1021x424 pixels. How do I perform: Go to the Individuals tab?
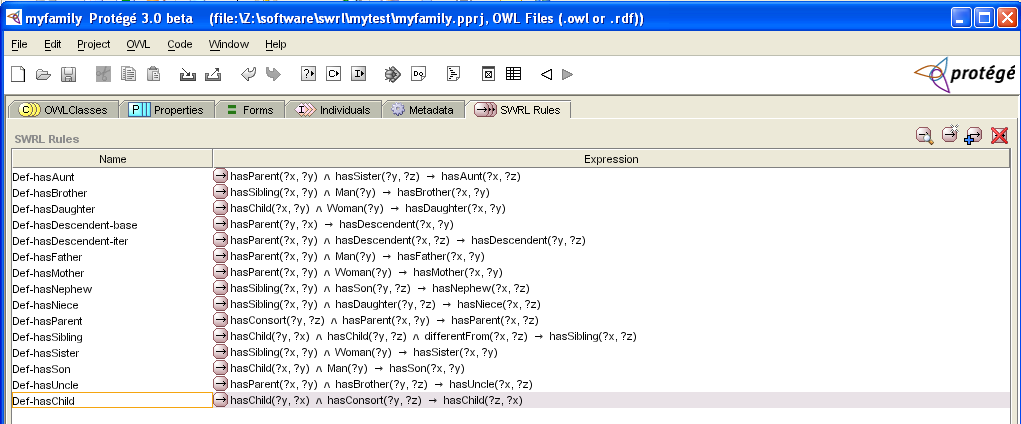(334, 110)
